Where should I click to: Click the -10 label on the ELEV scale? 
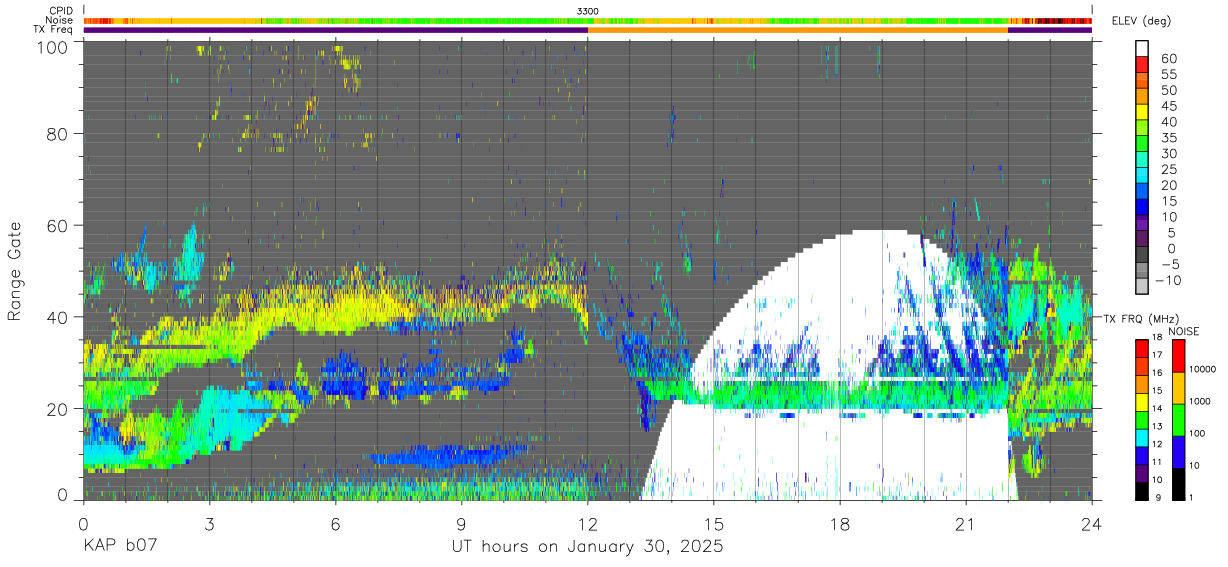pyautogui.click(x=1170, y=280)
